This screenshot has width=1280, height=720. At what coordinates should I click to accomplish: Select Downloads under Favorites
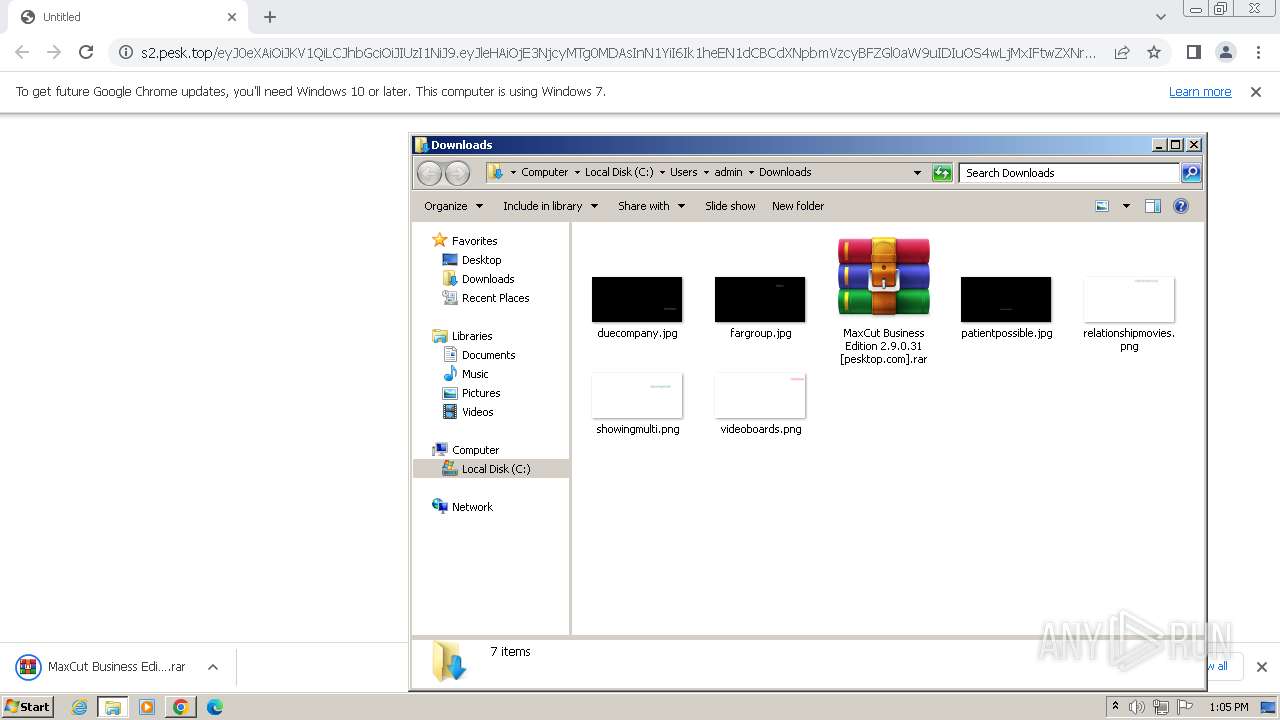488,279
